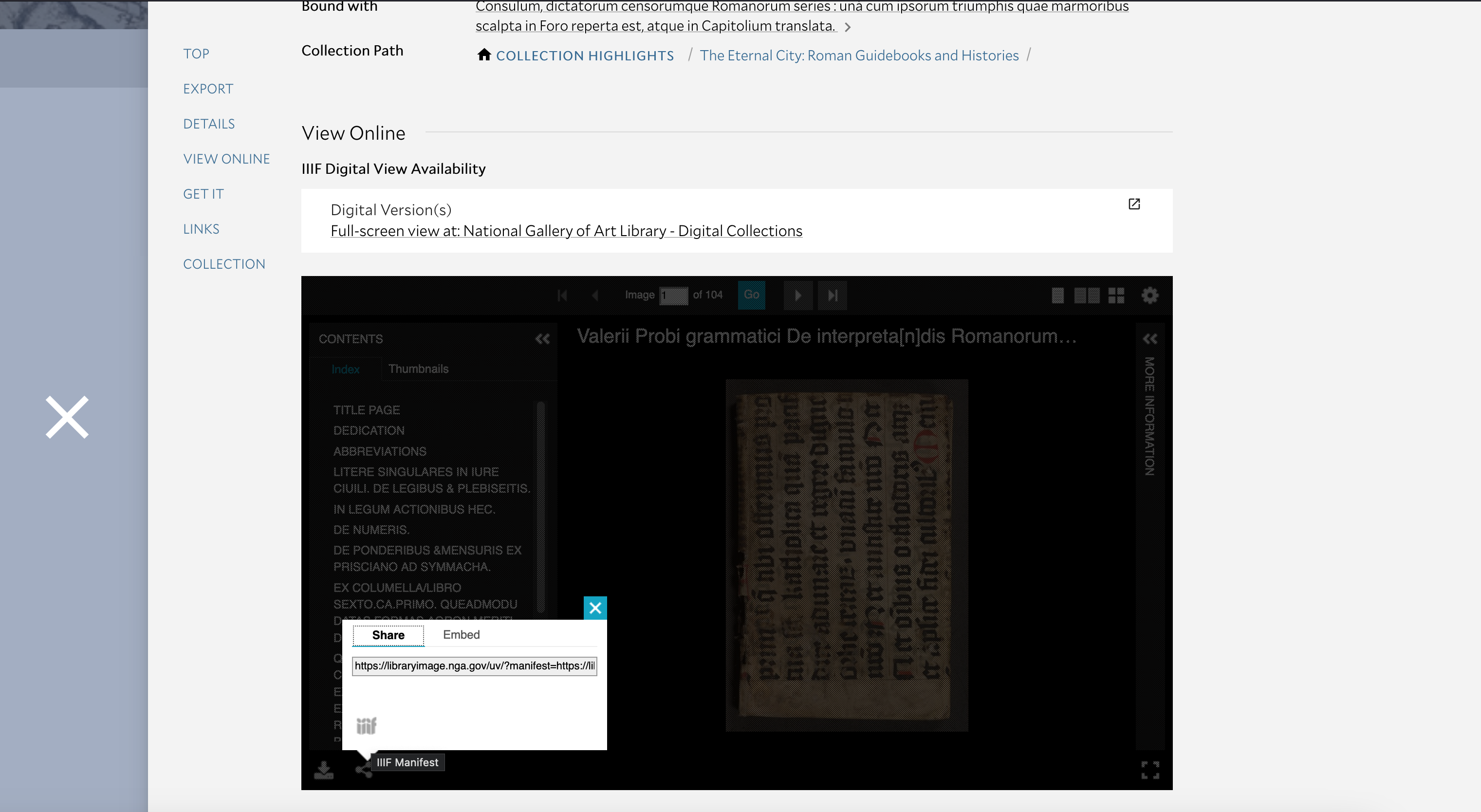Select IN LEGUM ACTIONIBUS HEC entry

[x=414, y=510]
